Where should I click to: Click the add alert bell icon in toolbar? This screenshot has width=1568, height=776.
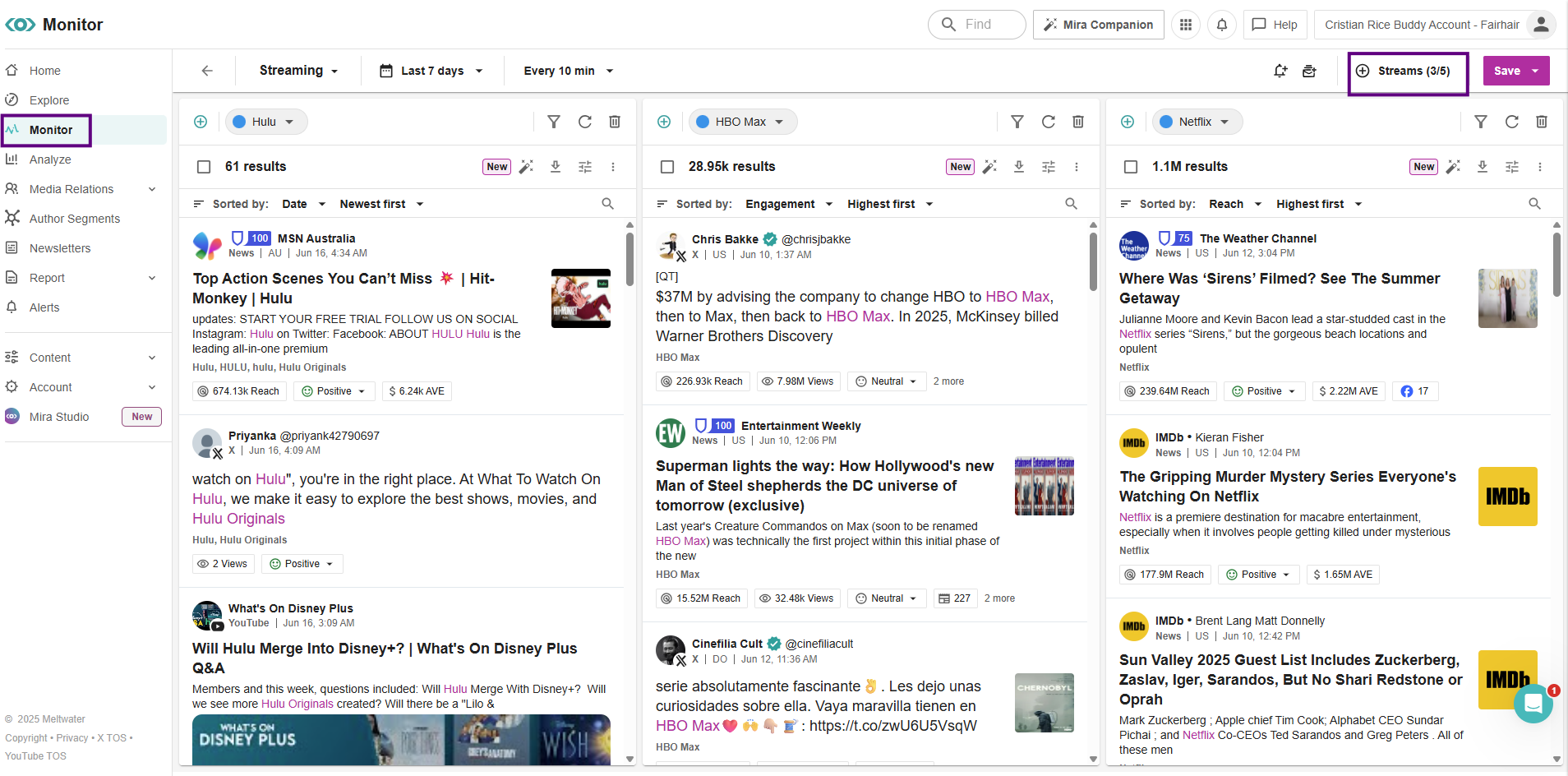point(1280,71)
